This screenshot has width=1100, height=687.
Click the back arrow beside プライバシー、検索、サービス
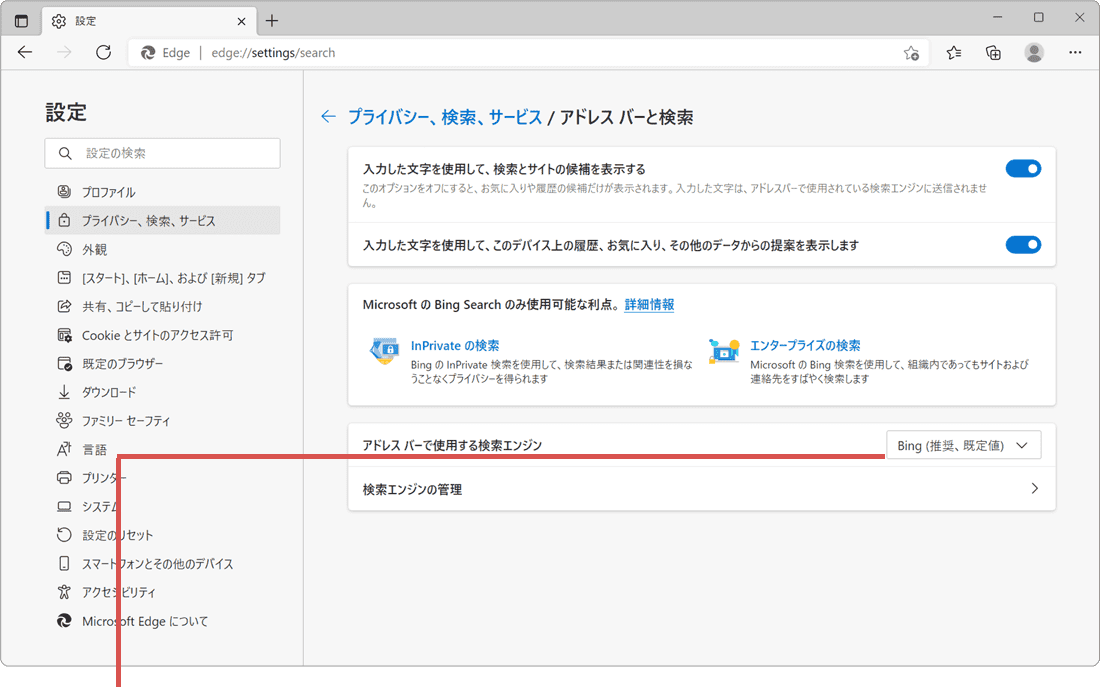click(x=328, y=116)
